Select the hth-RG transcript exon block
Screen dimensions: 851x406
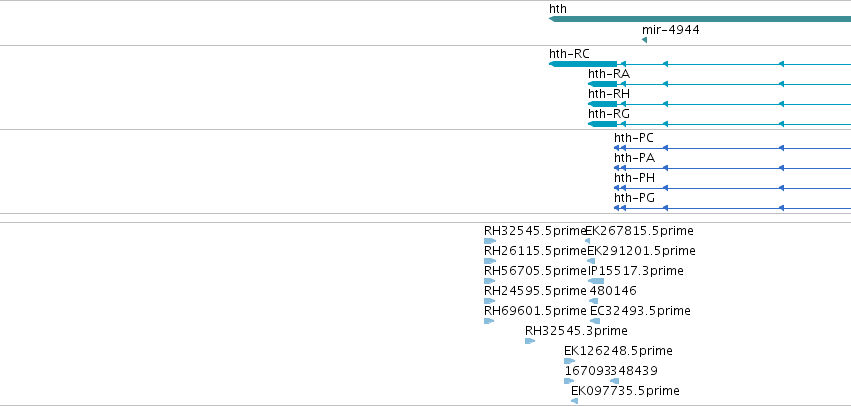point(602,124)
